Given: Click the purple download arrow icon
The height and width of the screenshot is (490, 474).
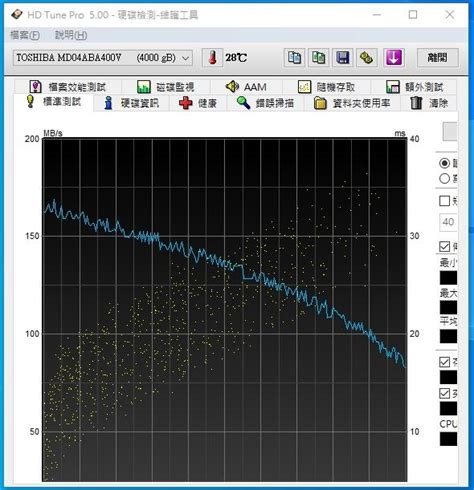Looking at the screenshot, I should pyautogui.click(x=394, y=58).
